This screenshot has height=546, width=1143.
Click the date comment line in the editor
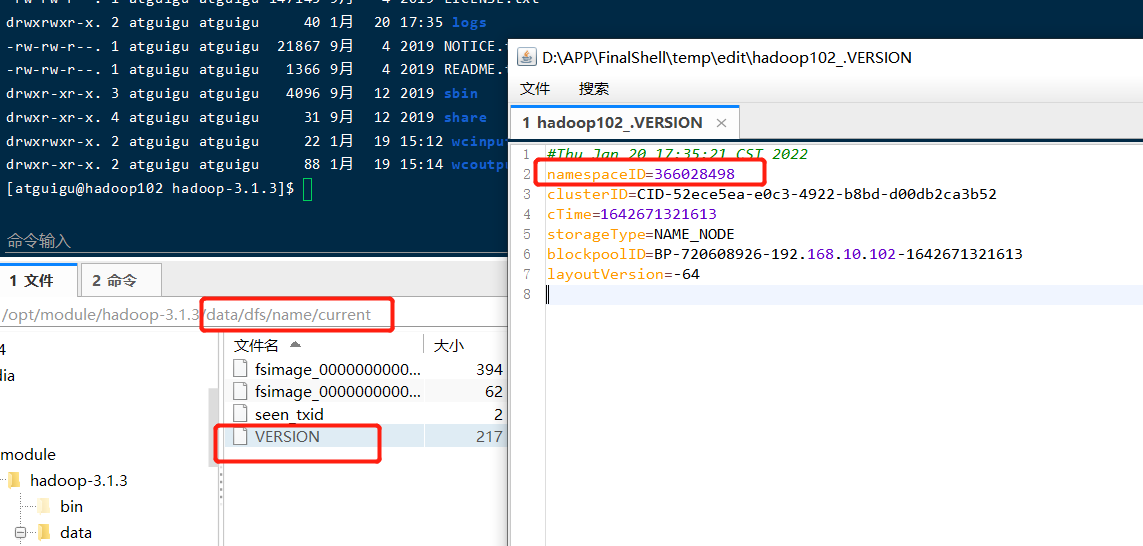tap(677, 155)
